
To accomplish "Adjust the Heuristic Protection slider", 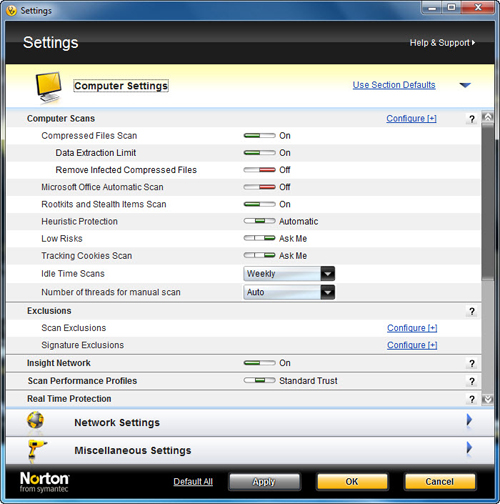I will click(259, 221).
